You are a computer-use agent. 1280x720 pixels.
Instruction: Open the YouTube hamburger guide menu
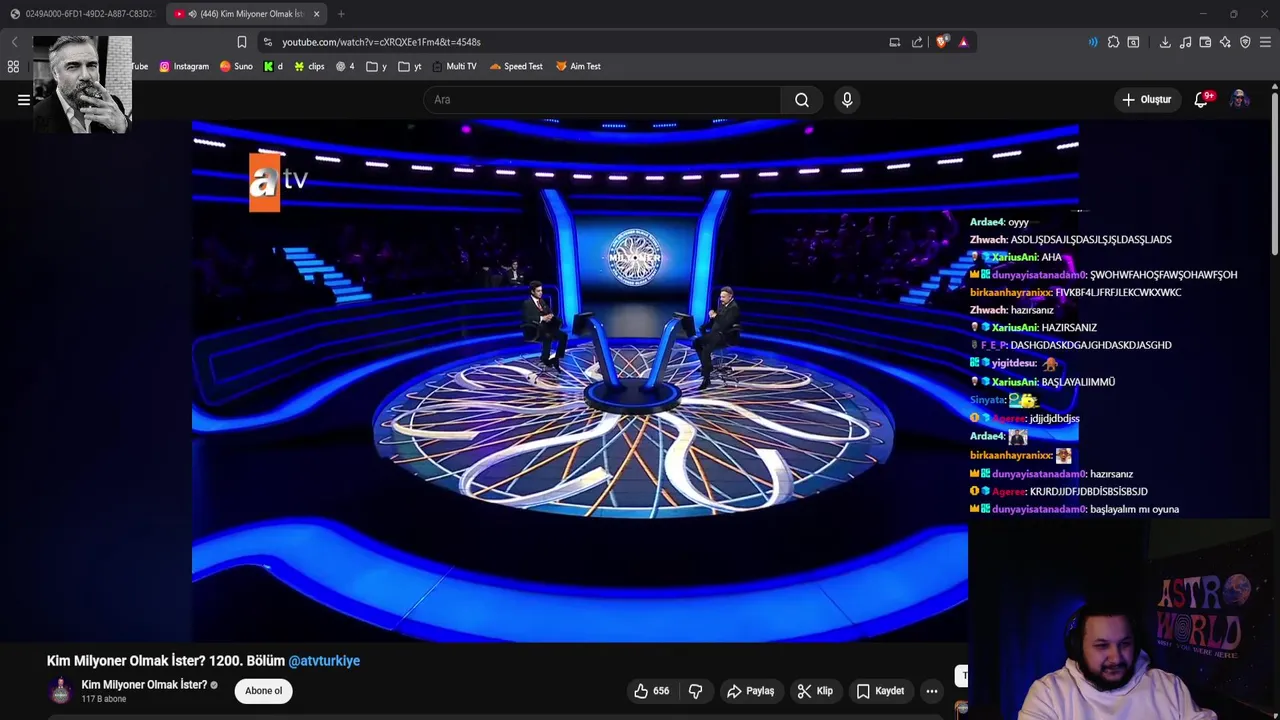point(24,100)
